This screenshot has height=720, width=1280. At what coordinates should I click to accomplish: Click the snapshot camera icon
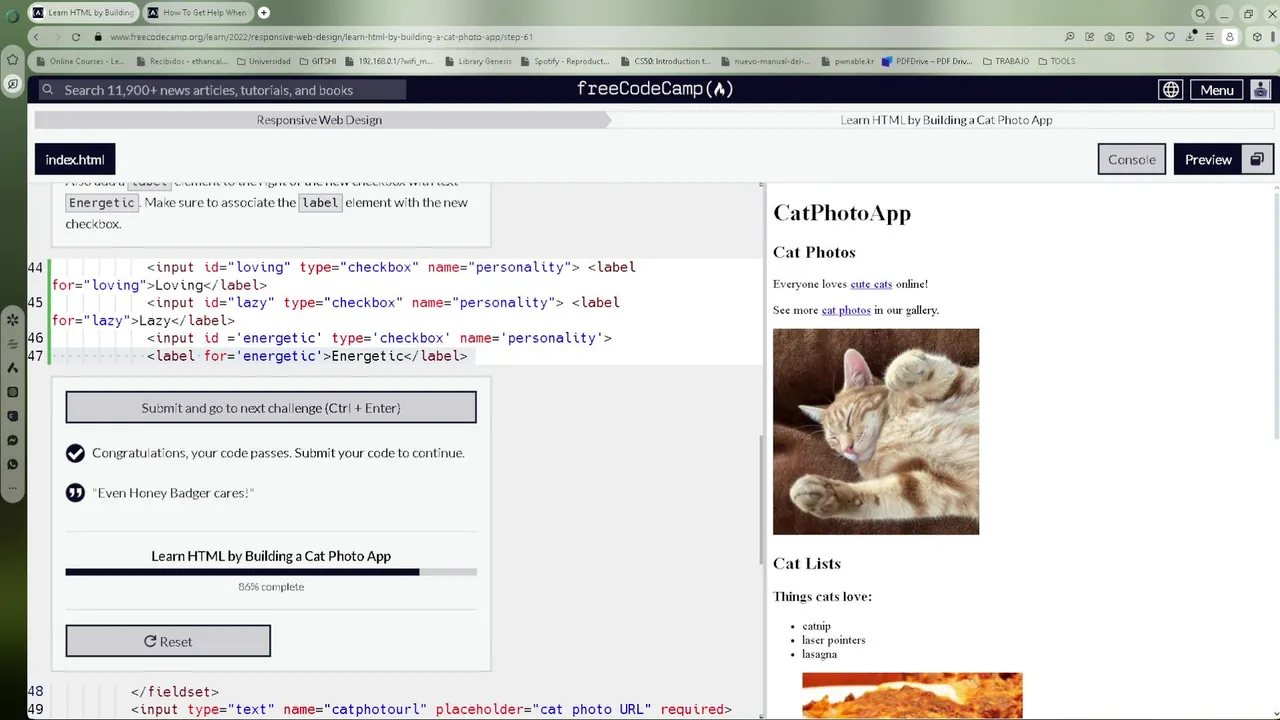point(1110,37)
